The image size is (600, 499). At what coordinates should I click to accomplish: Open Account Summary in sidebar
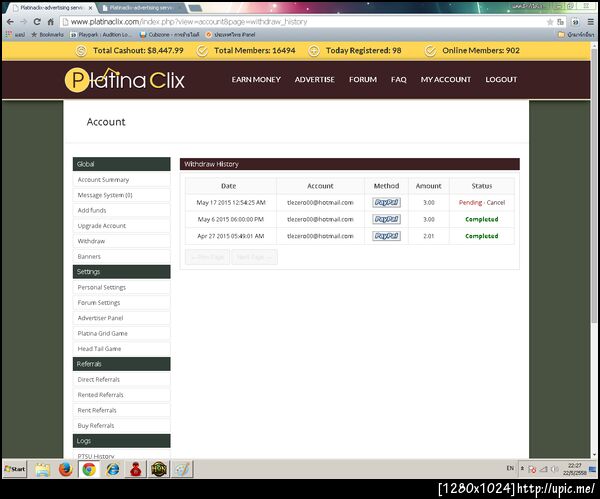[x=121, y=180]
